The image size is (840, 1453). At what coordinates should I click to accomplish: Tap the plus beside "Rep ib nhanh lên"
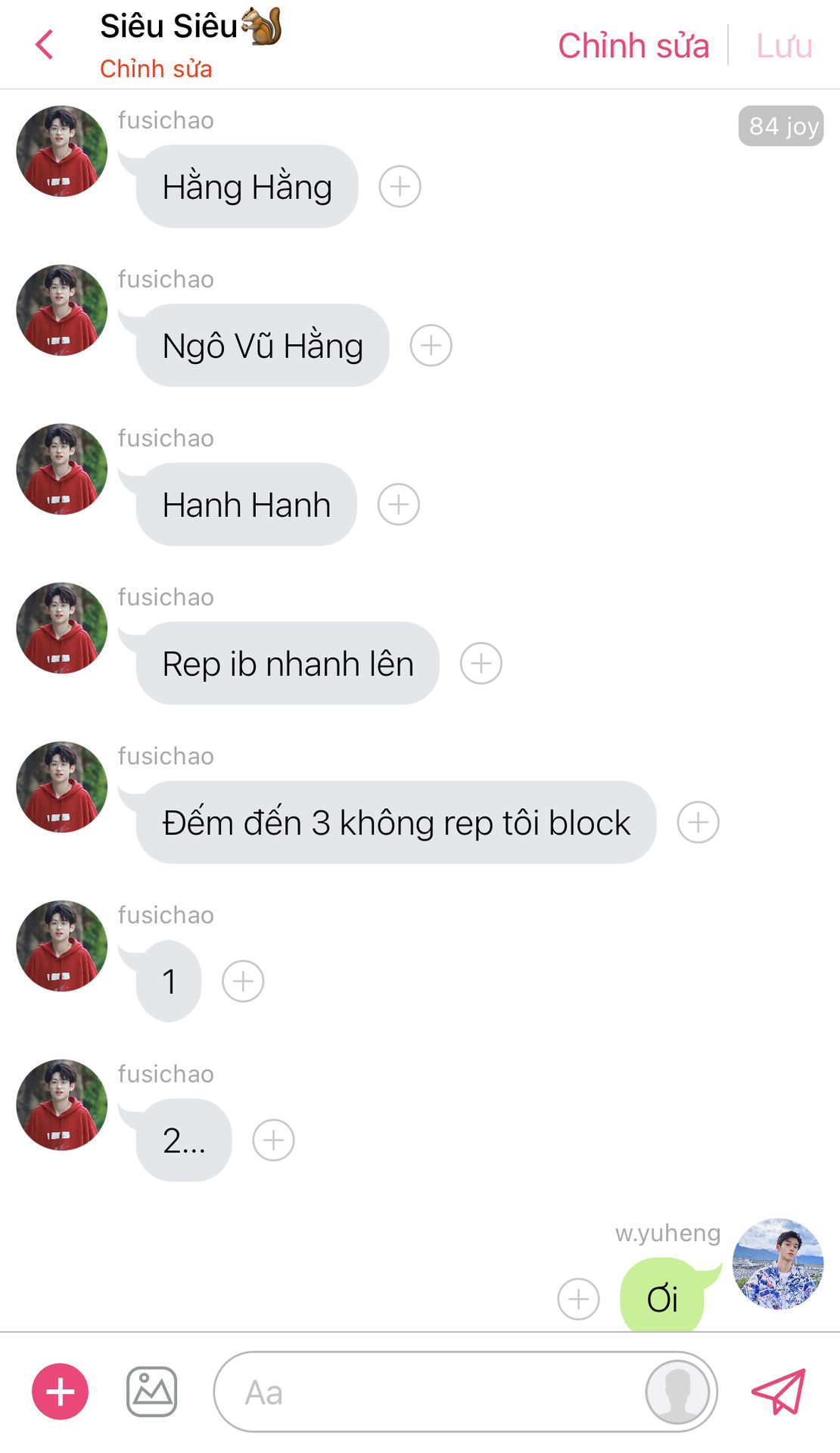click(481, 664)
